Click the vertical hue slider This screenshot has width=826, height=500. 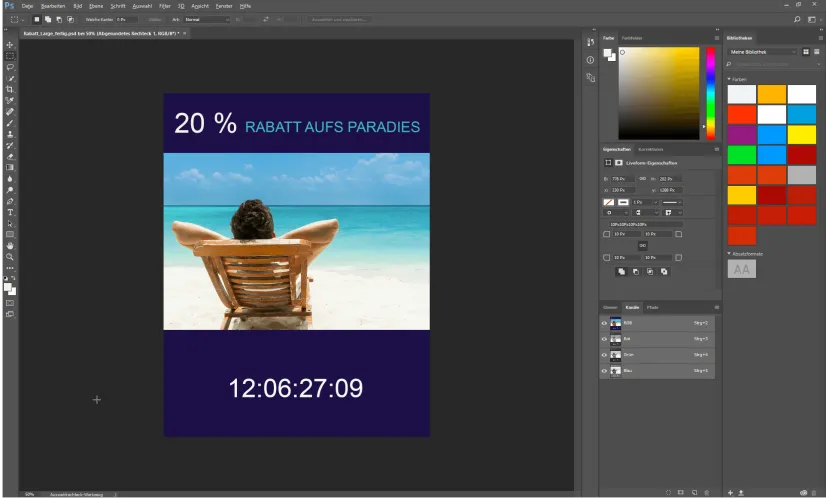[x=711, y=93]
